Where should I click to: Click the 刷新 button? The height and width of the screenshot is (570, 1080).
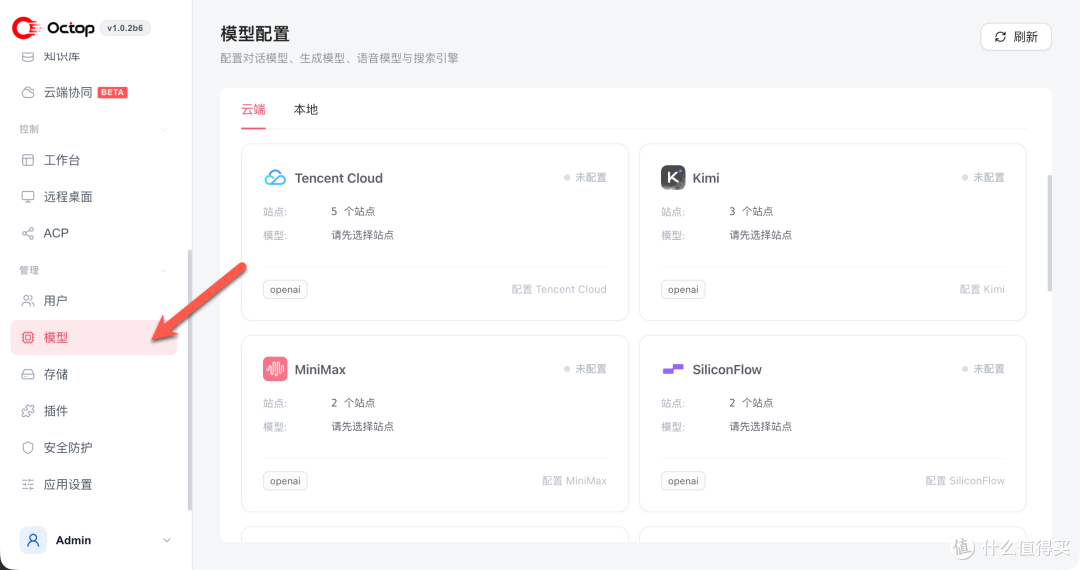tap(1016, 37)
